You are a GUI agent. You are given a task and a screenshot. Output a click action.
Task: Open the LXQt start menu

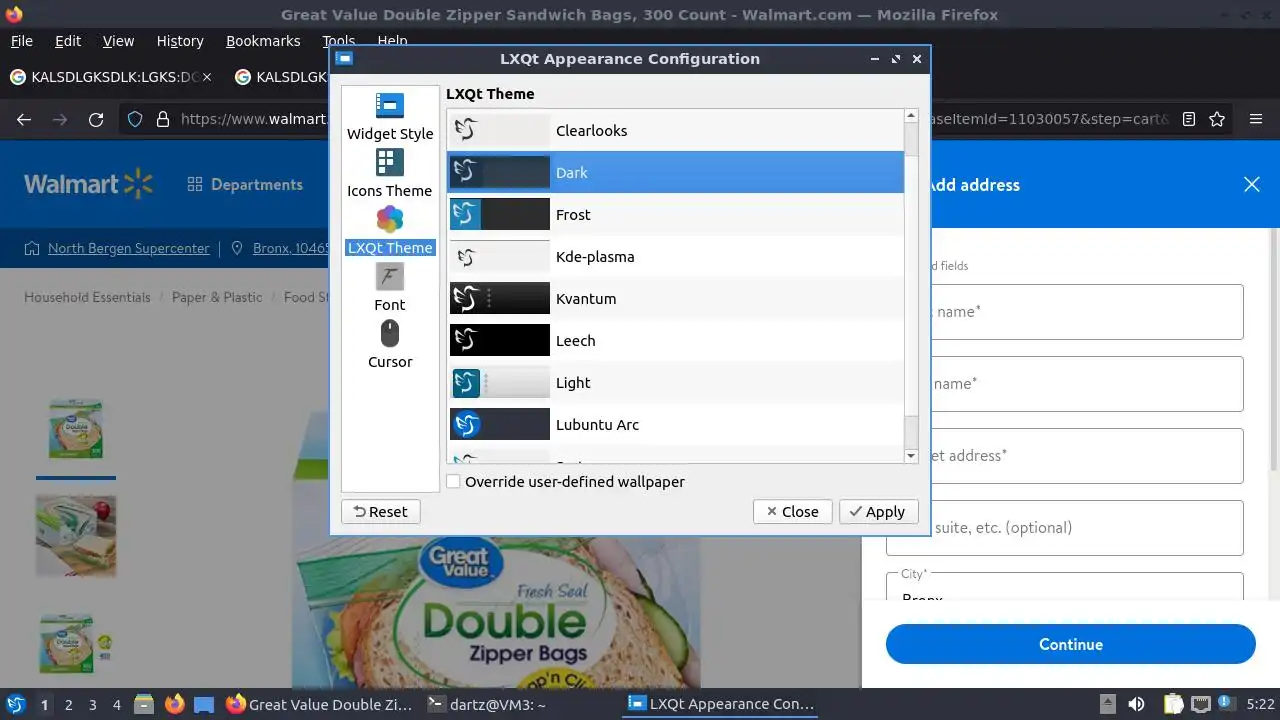(x=16, y=704)
